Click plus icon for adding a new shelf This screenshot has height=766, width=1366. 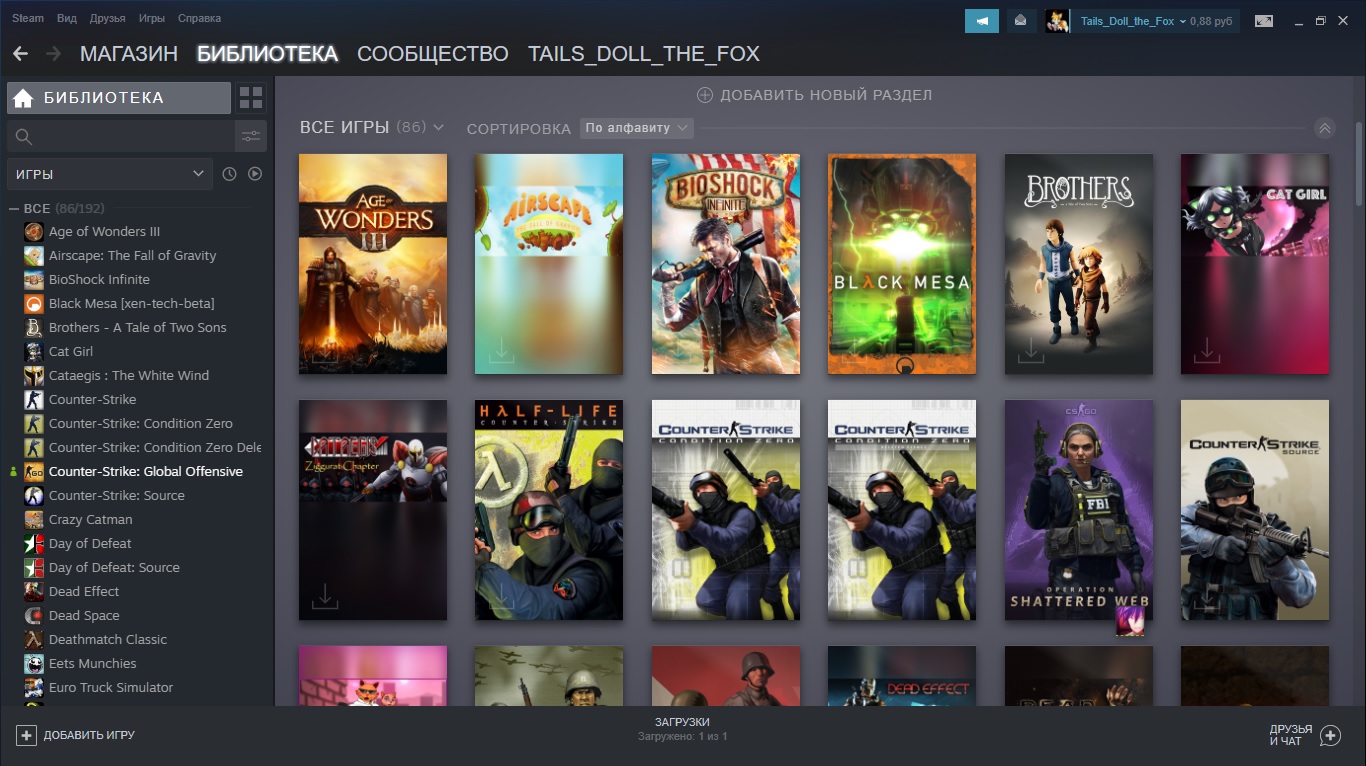pos(704,95)
